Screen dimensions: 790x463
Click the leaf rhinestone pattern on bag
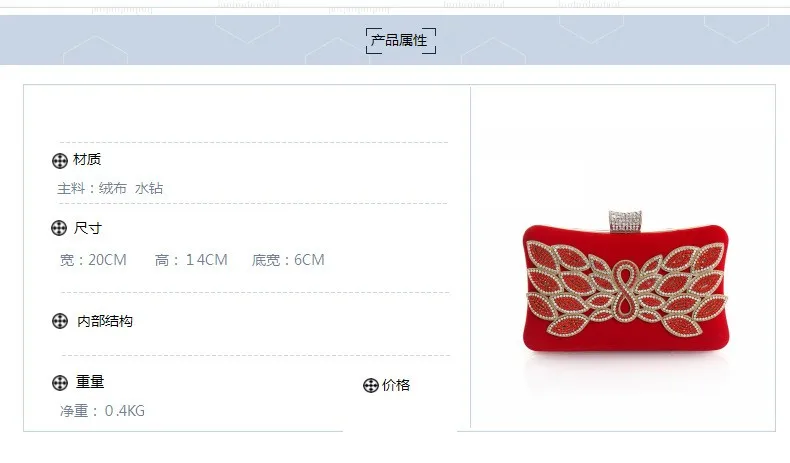tap(626, 289)
